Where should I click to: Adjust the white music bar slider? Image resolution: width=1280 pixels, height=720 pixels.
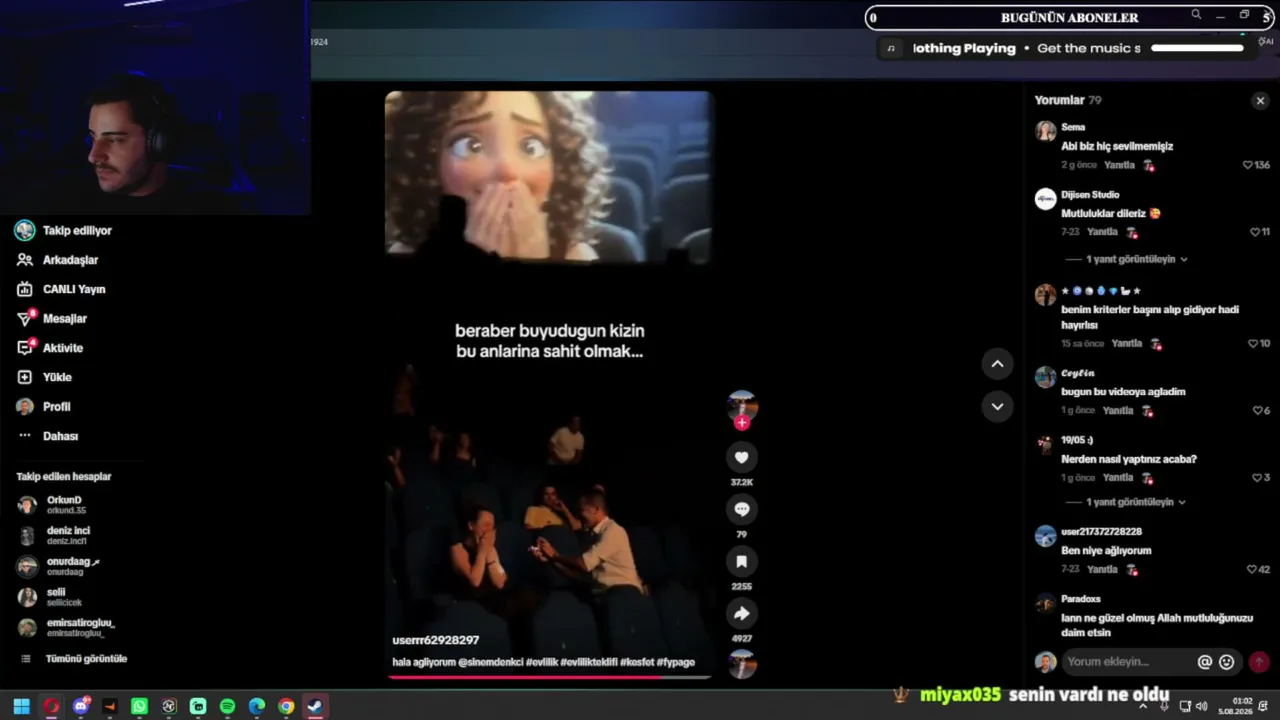1197,48
